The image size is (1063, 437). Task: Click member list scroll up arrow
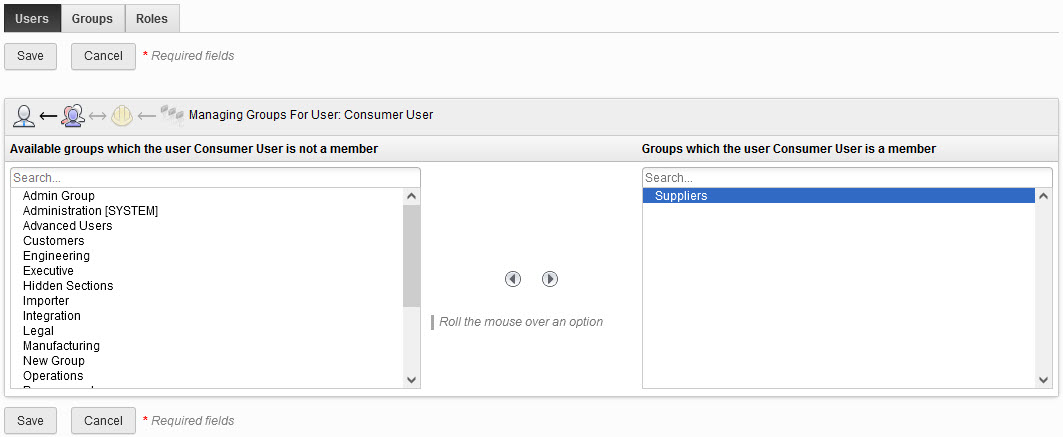tap(1043, 196)
